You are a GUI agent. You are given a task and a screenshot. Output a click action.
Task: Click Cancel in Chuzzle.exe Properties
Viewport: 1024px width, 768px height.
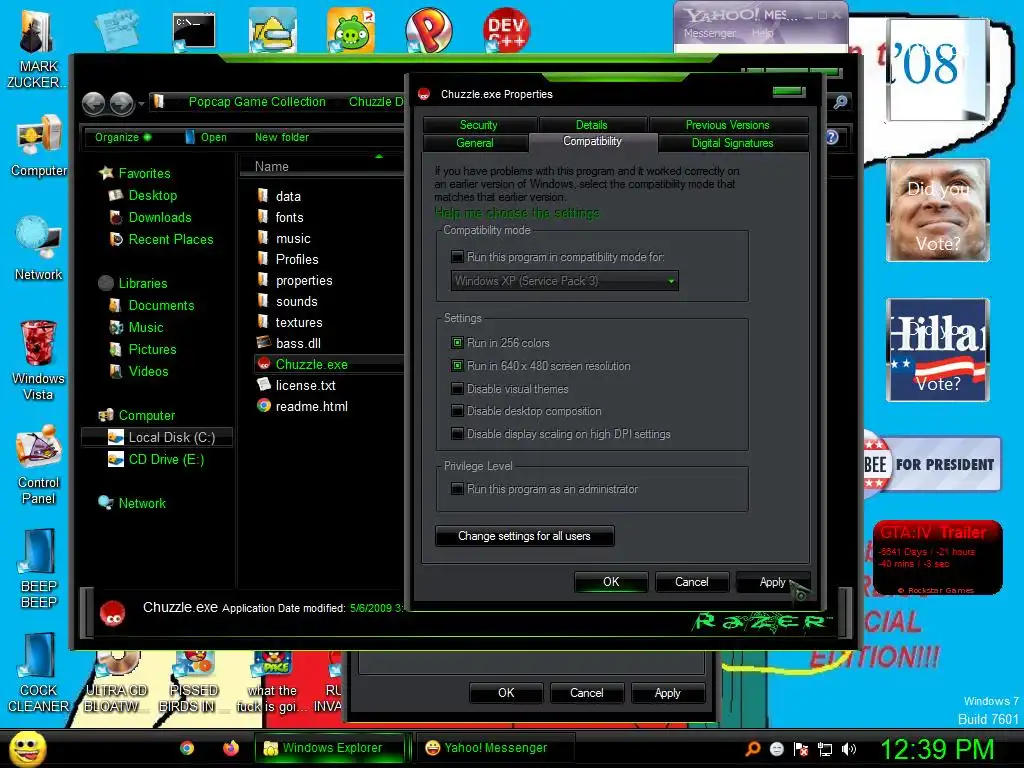[692, 582]
